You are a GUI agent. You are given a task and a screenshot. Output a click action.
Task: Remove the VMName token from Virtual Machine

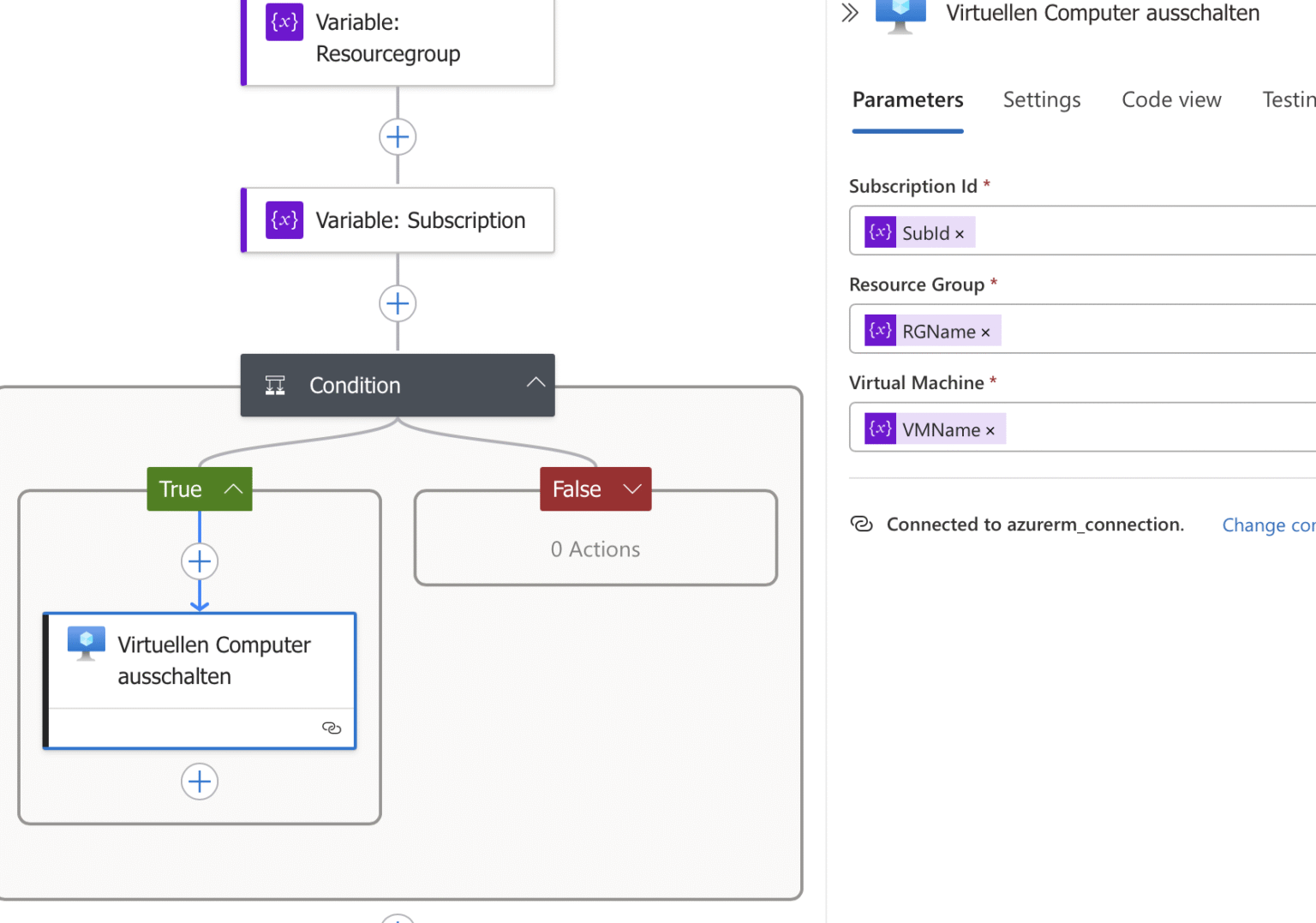(990, 431)
